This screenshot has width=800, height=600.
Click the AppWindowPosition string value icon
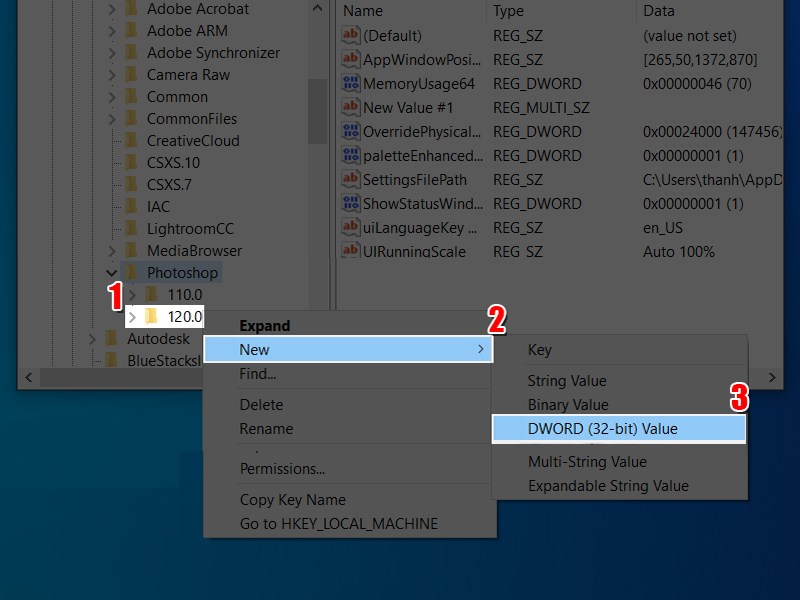350,60
